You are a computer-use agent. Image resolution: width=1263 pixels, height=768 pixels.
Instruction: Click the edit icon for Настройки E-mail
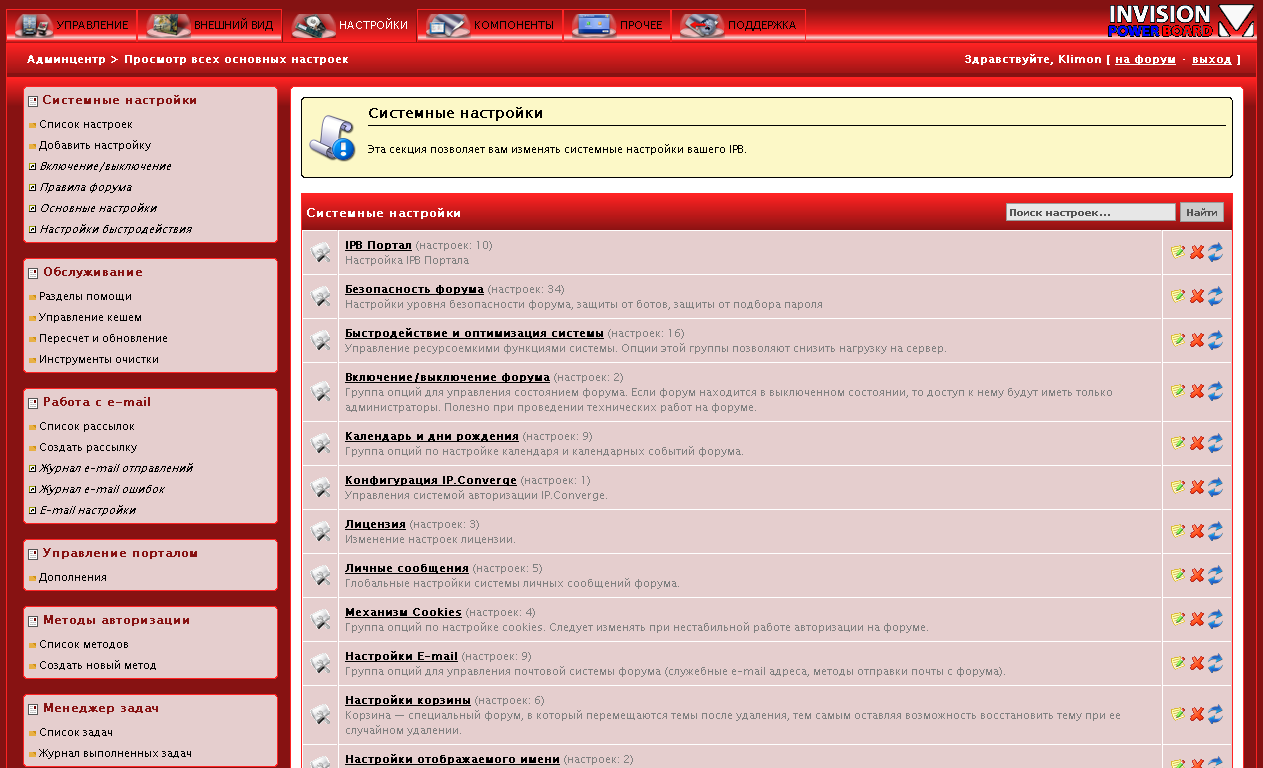click(x=1178, y=663)
